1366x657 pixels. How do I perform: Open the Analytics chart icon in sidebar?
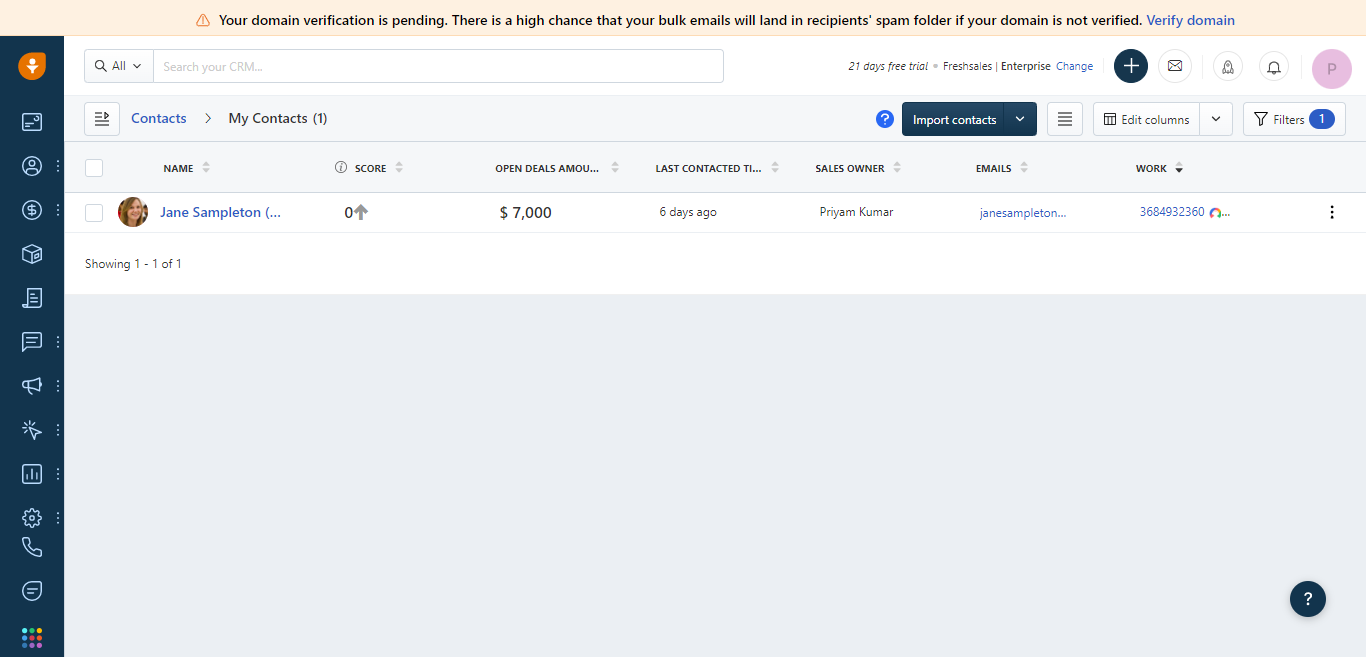tap(32, 474)
